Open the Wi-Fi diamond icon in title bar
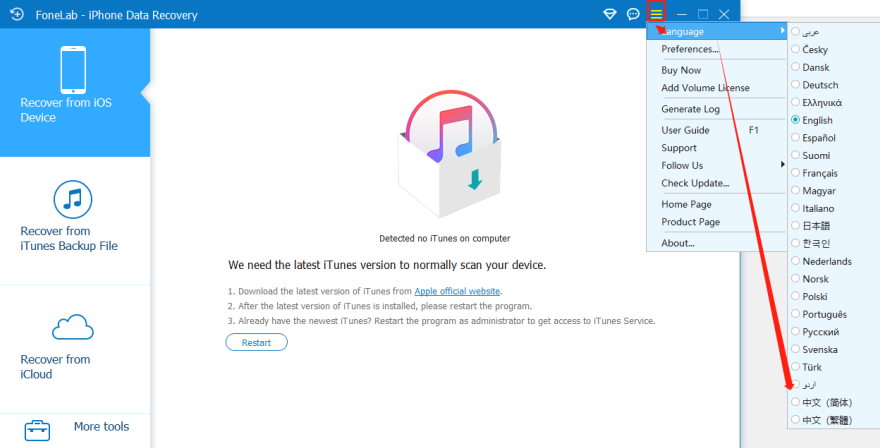 609,14
